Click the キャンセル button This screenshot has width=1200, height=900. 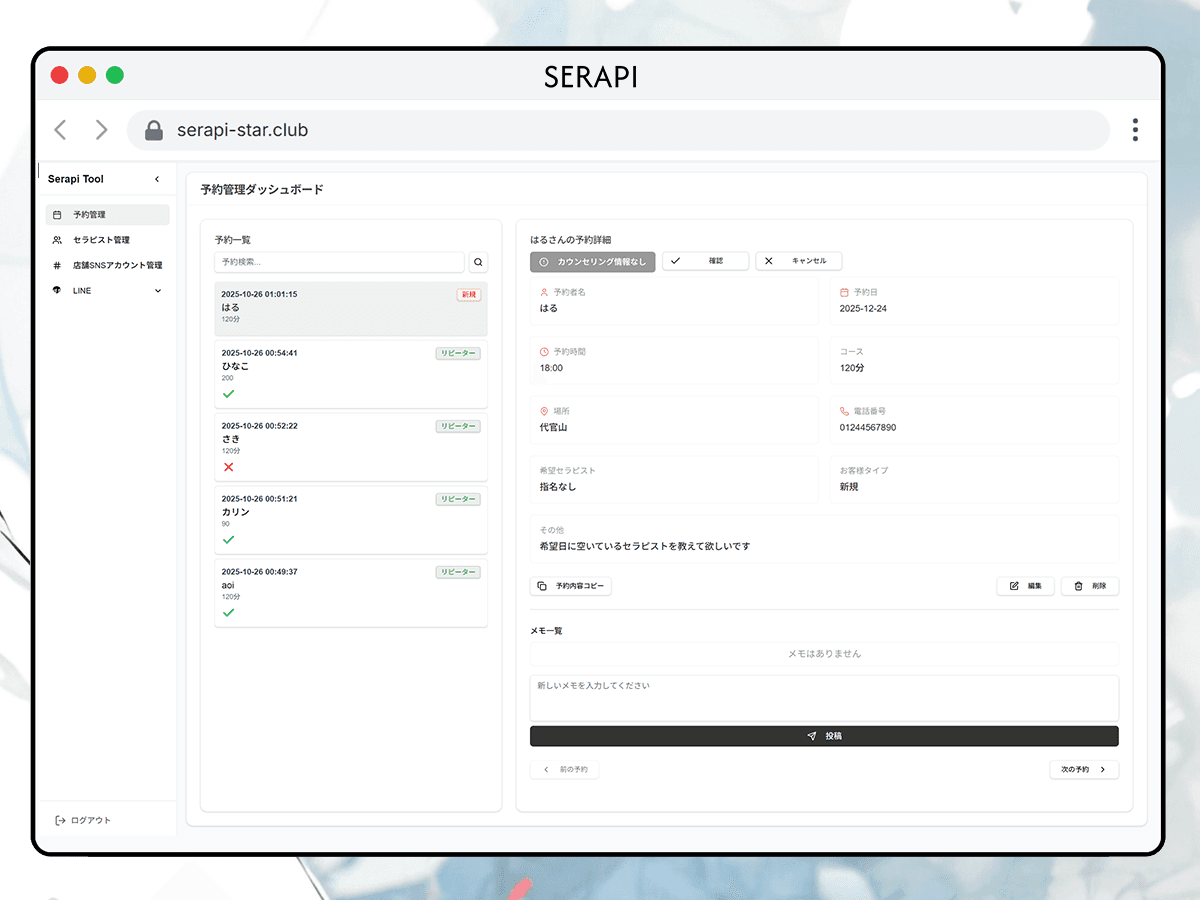[x=798, y=261]
